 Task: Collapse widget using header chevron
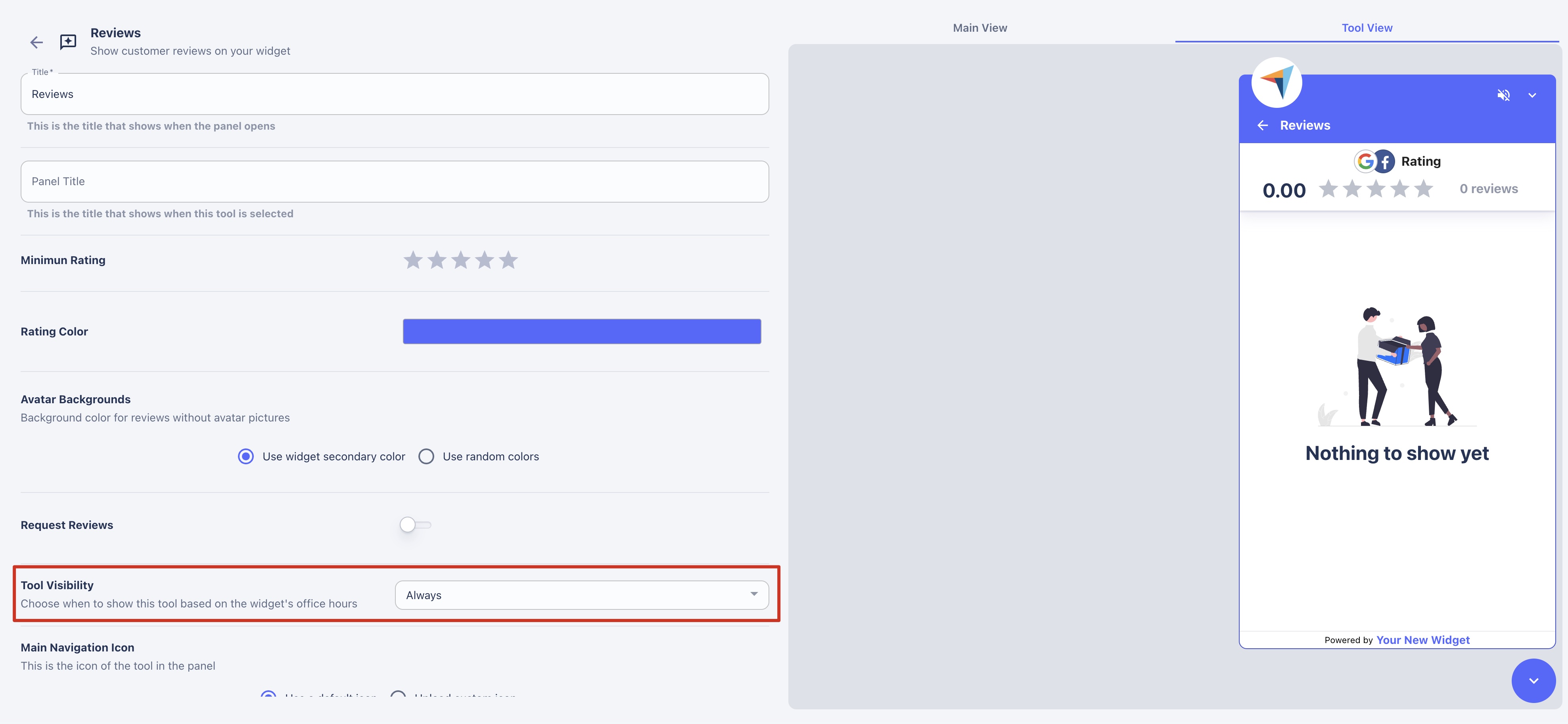click(x=1532, y=96)
